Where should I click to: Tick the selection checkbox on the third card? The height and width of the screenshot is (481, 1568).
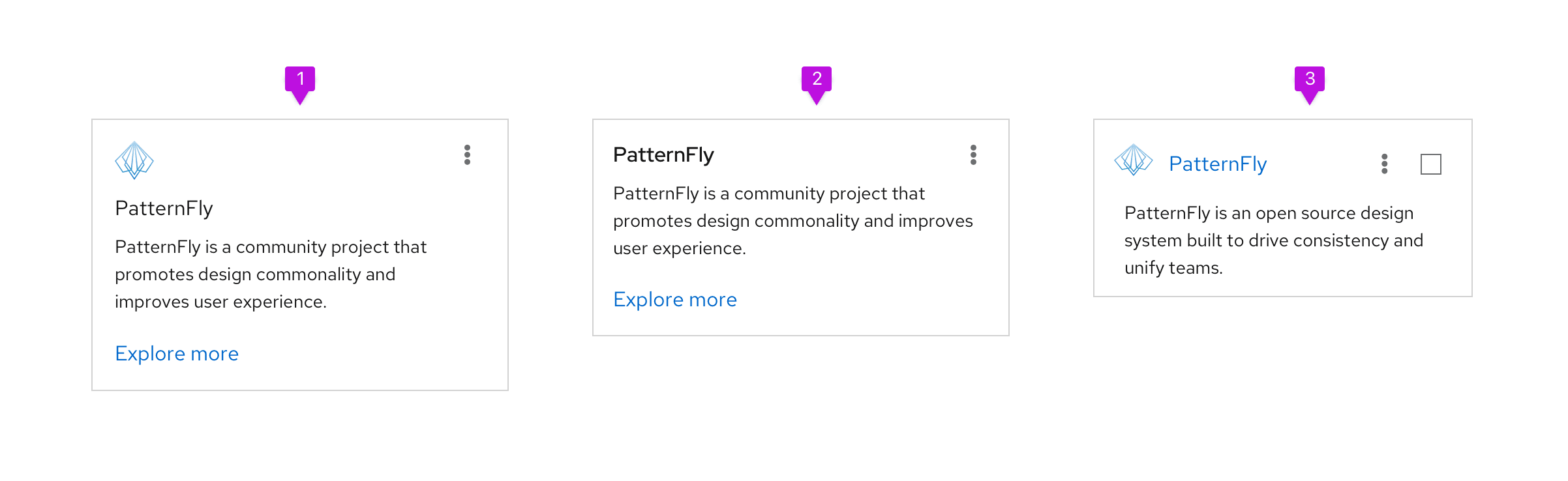tap(1430, 164)
